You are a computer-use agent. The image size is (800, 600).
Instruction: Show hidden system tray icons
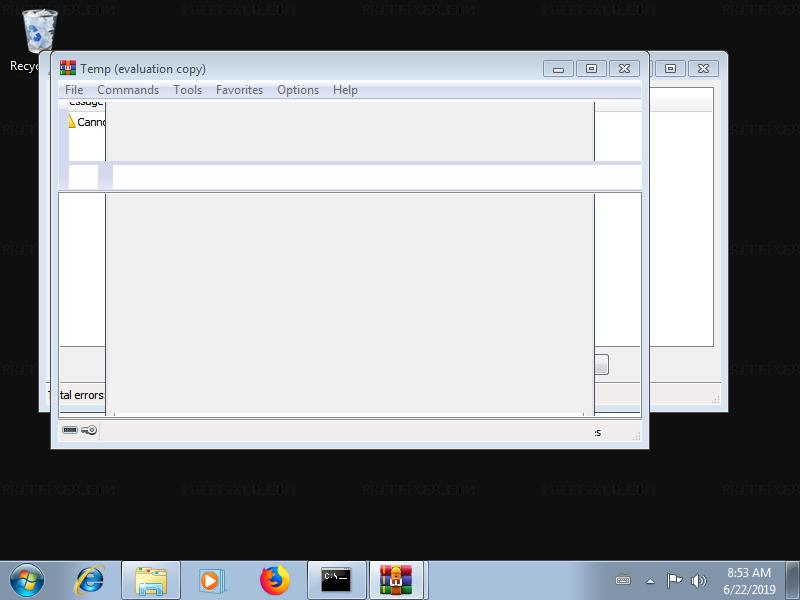pyautogui.click(x=650, y=581)
